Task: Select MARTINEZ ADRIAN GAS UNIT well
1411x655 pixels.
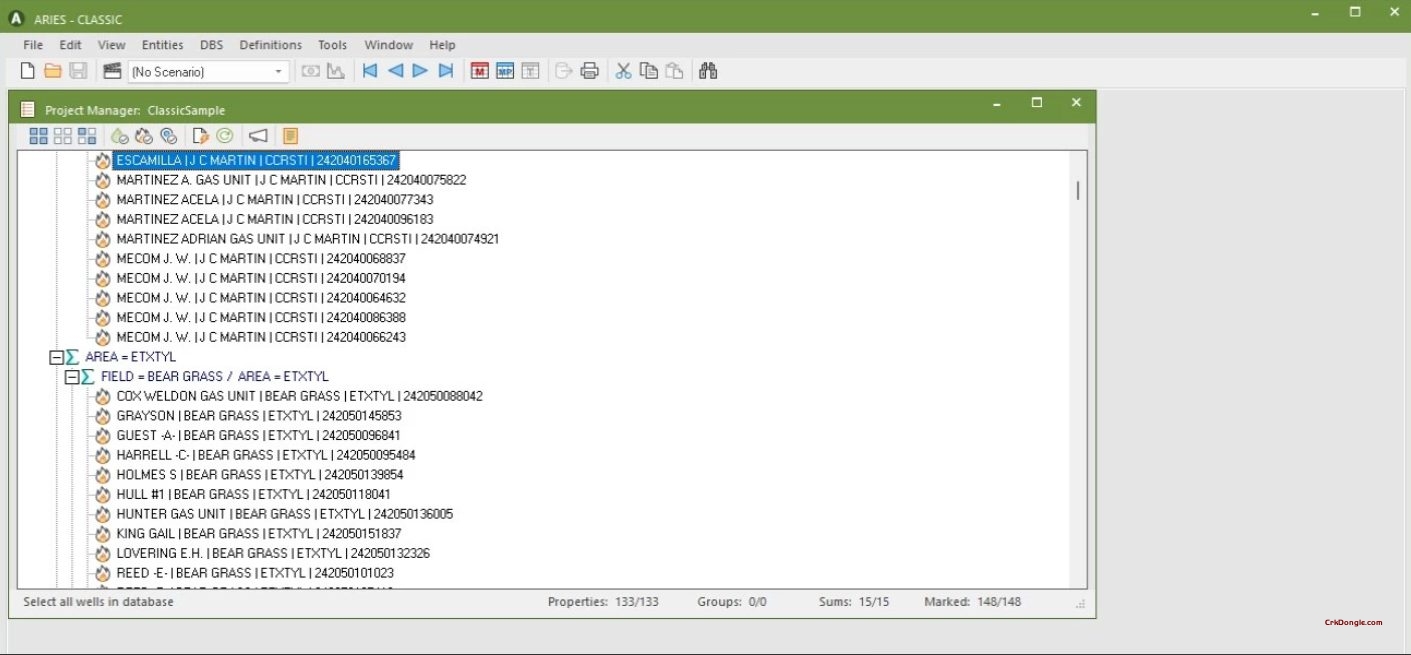Action: tap(308, 239)
